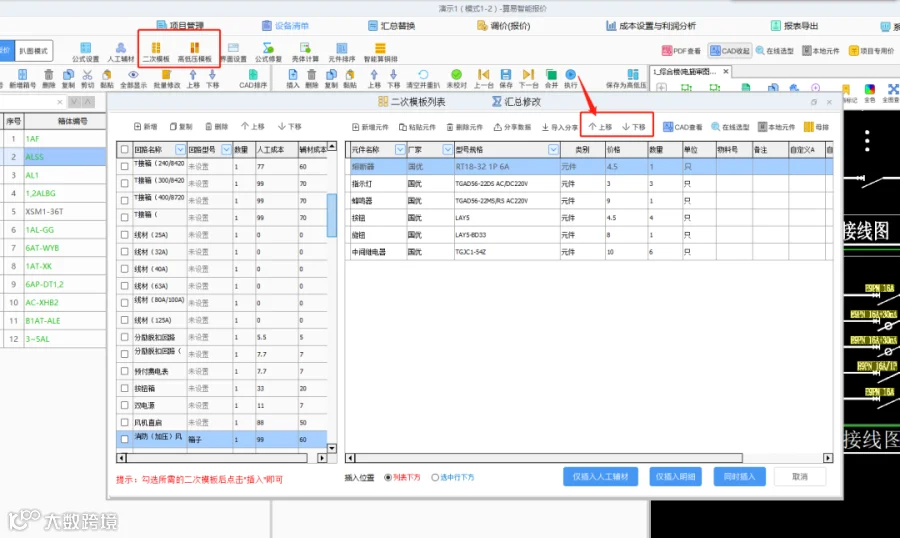The width and height of the screenshot is (900, 538).
Task: Open the 型号规格 column filter dropdown
Action: (x=553, y=150)
